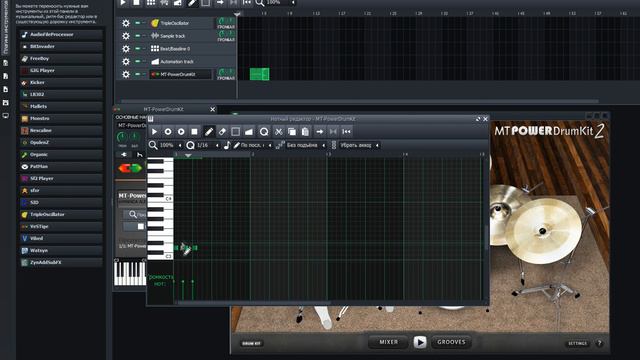Click the MT-PowerDrumKit track name button
This screenshot has width=640, height=360.
[180, 74]
